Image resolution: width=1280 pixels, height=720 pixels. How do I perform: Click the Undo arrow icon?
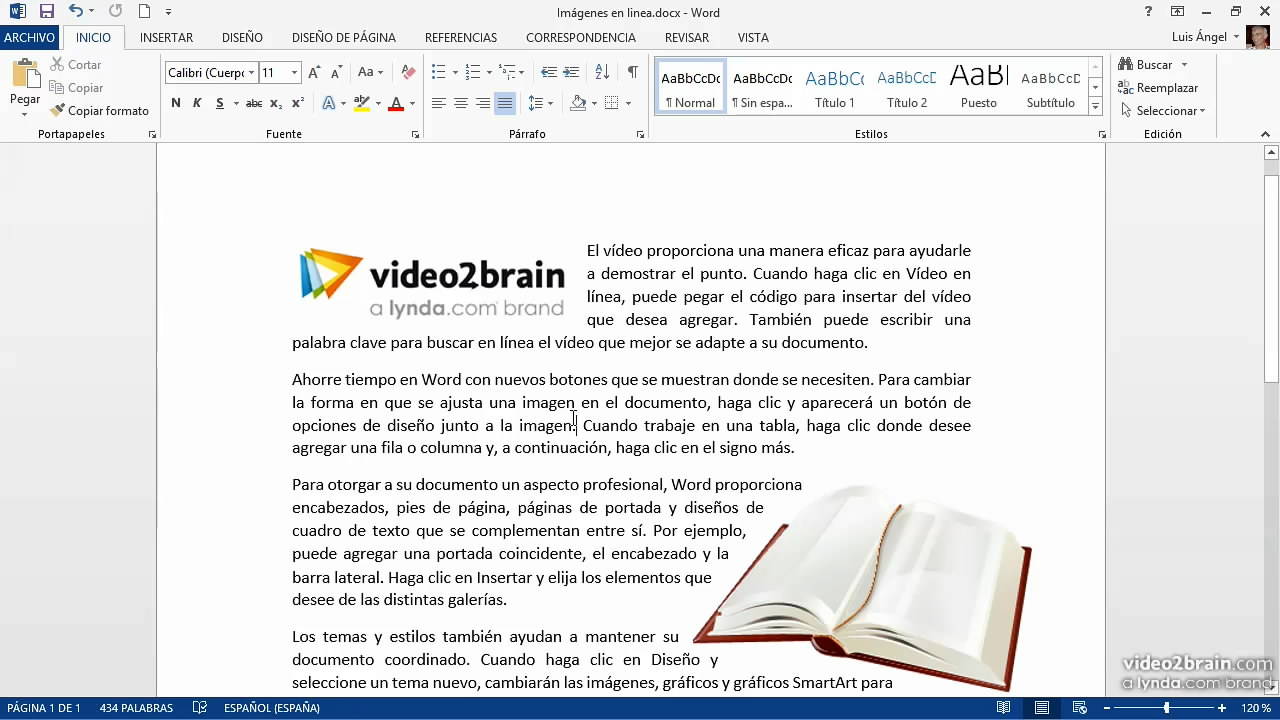click(75, 12)
